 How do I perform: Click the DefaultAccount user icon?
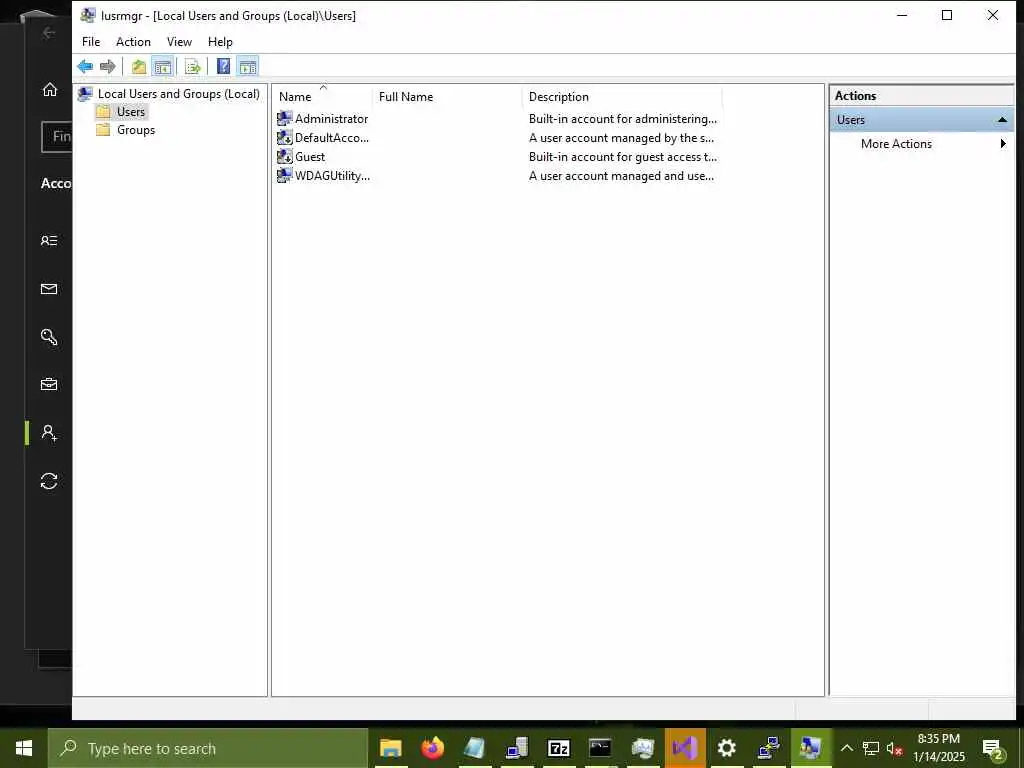click(285, 138)
